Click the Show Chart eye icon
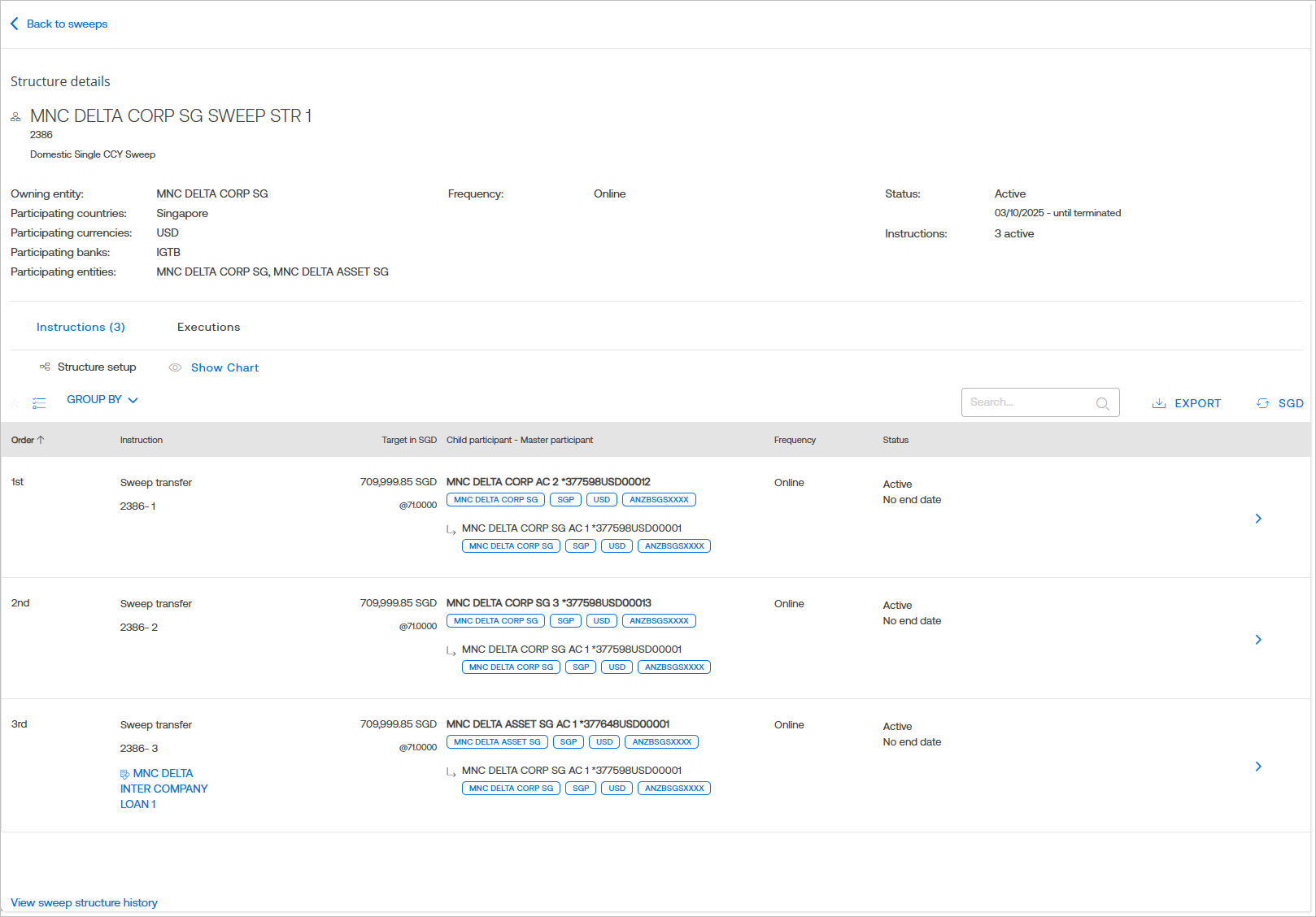 (x=175, y=367)
